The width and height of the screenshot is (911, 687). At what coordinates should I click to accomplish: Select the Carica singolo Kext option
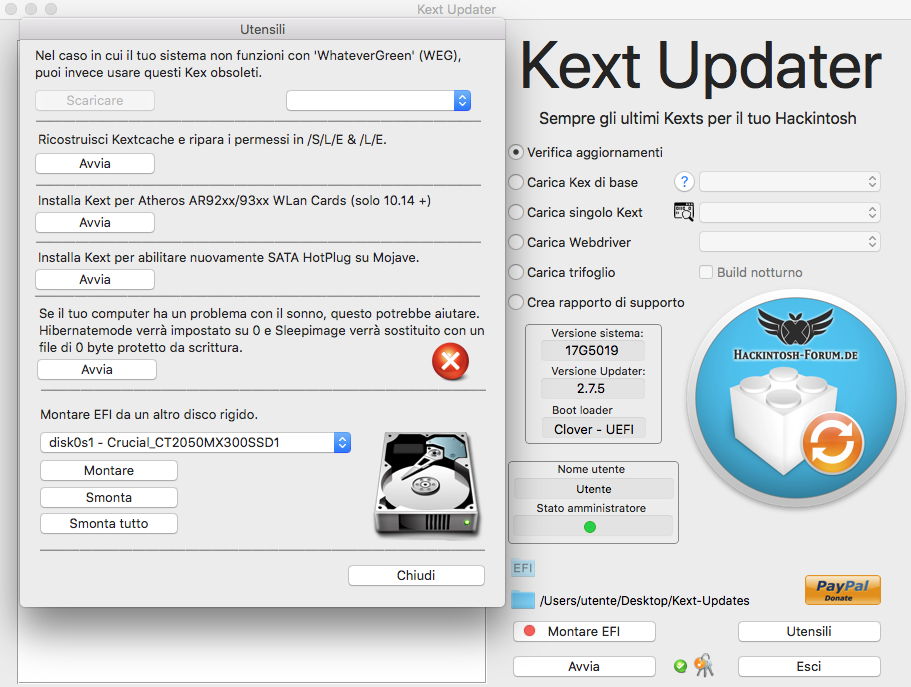[515, 212]
